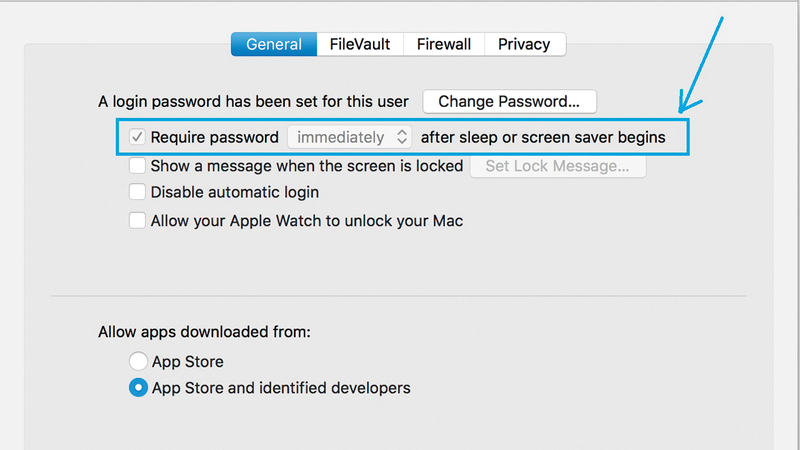Open the Firewall tab
Screen dimensions: 800x450
click(445, 44)
